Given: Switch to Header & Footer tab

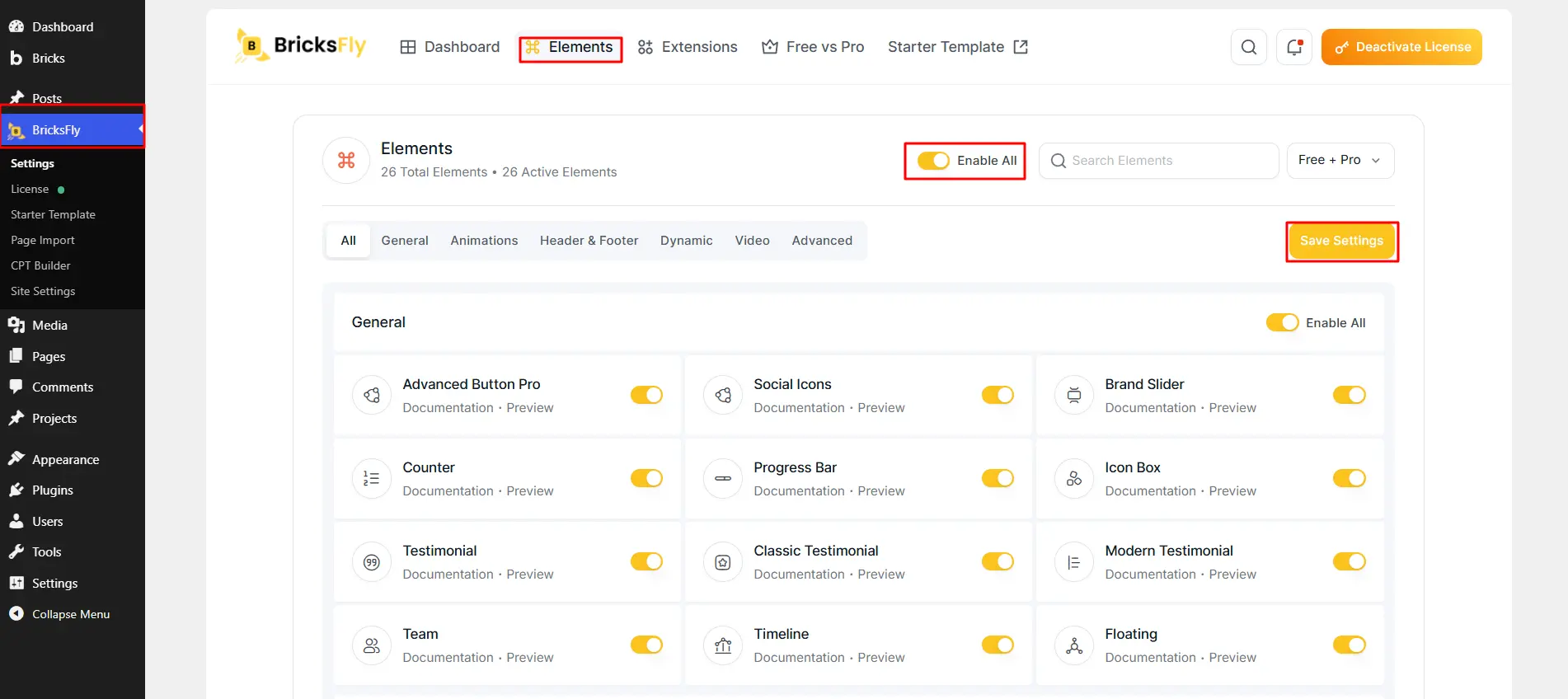Looking at the screenshot, I should pyautogui.click(x=589, y=241).
